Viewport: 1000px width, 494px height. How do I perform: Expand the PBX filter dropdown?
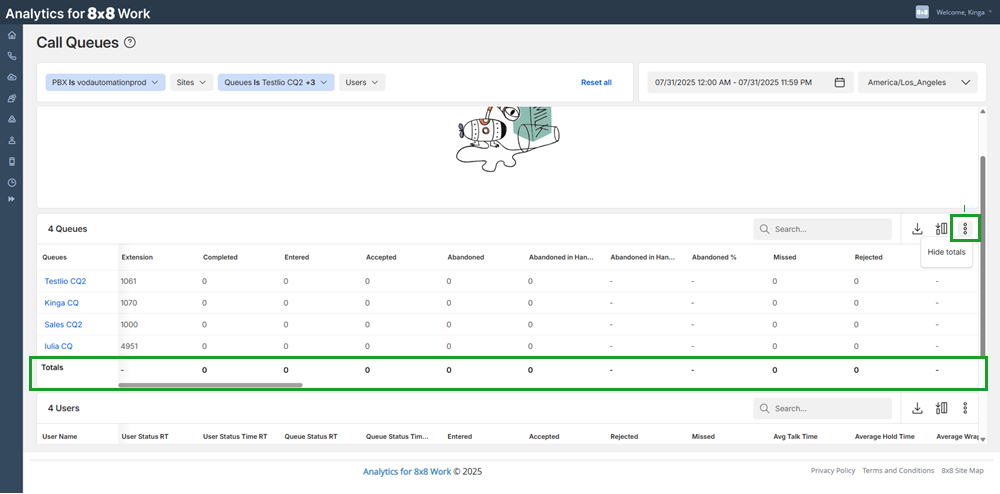106,82
